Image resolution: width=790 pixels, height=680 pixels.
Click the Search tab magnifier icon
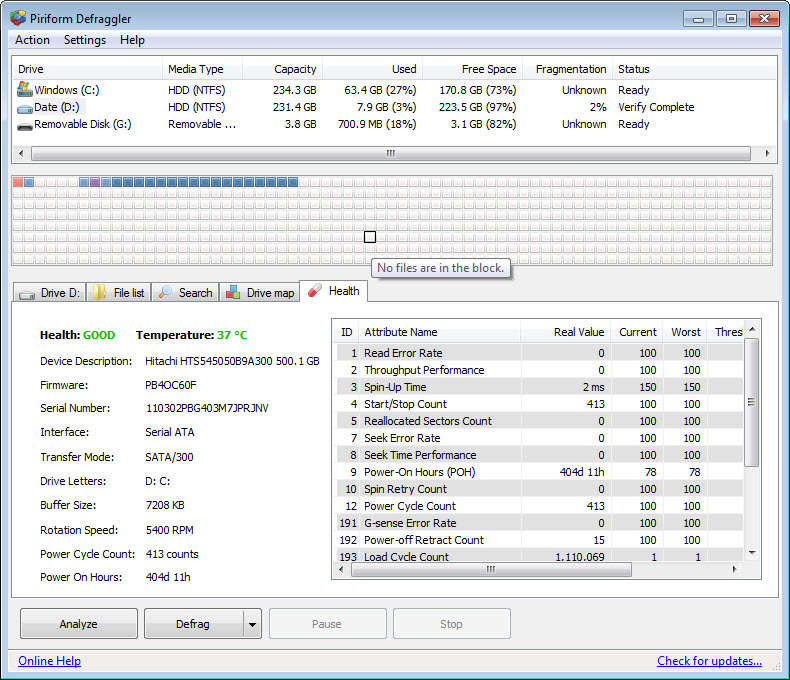(165, 292)
